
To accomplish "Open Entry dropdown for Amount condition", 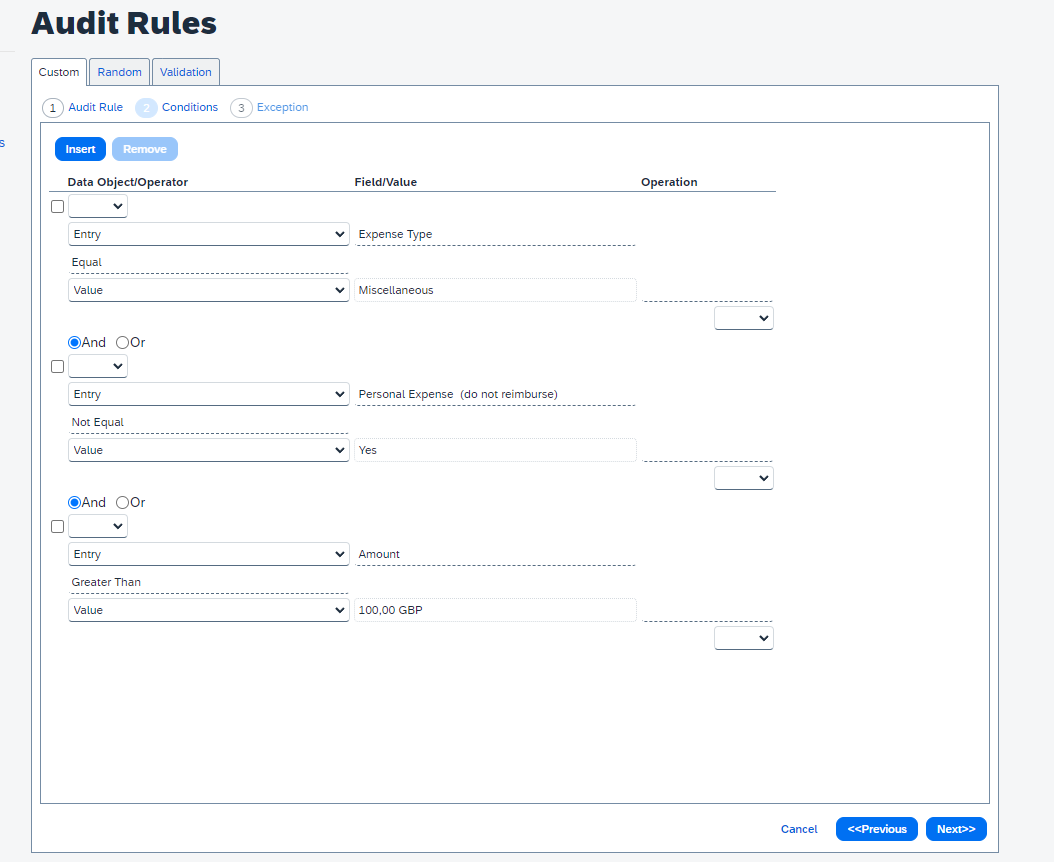I will pyautogui.click(x=208, y=554).
